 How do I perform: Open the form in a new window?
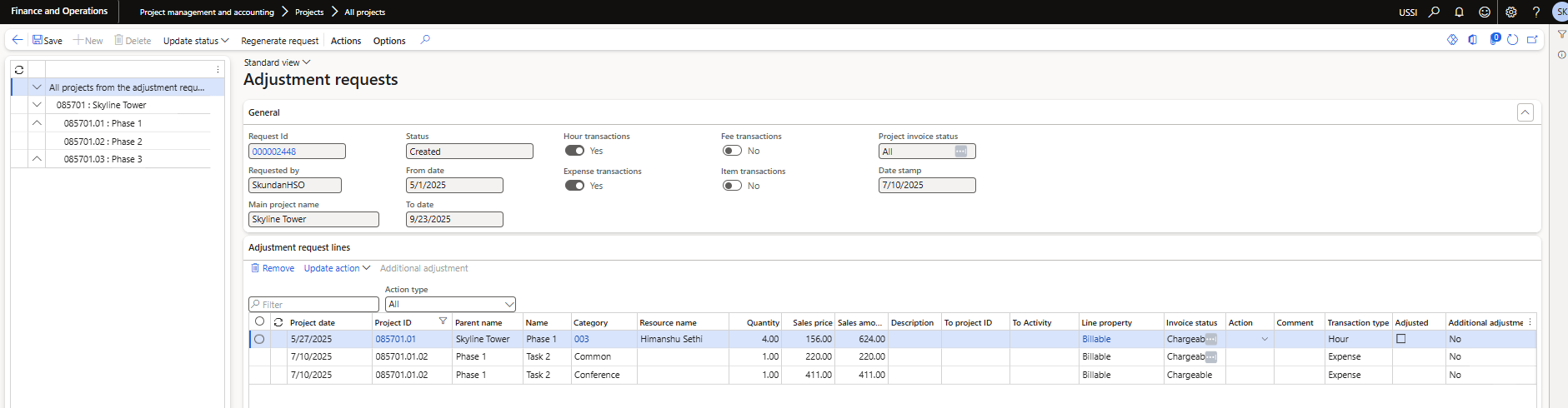coord(1532,40)
